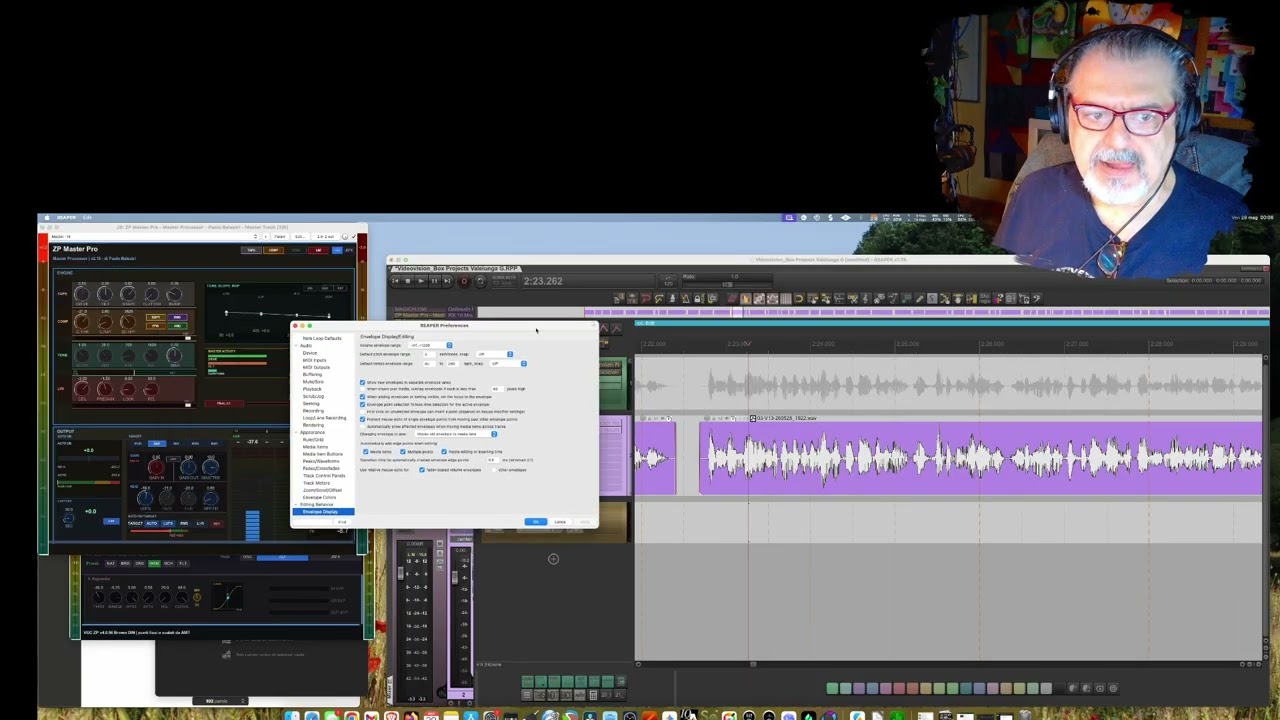Click Cancel in REAPER Preferences
Screen dimensions: 1280x720
[x=560, y=522]
